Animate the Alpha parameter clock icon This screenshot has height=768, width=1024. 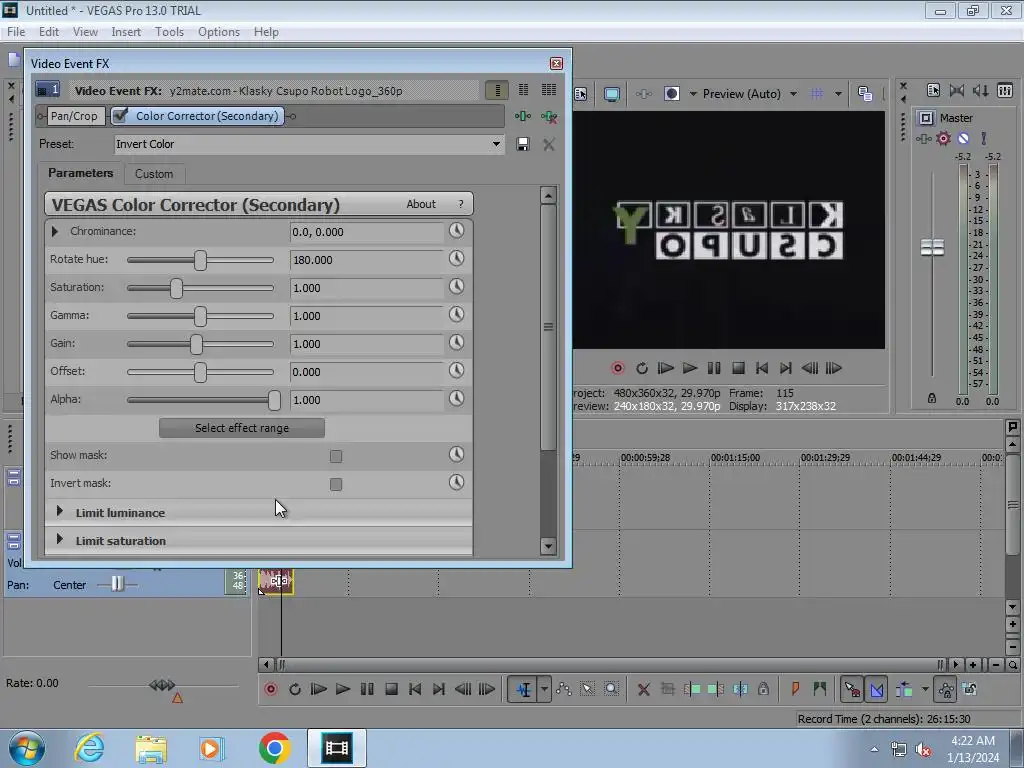click(456, 399)
